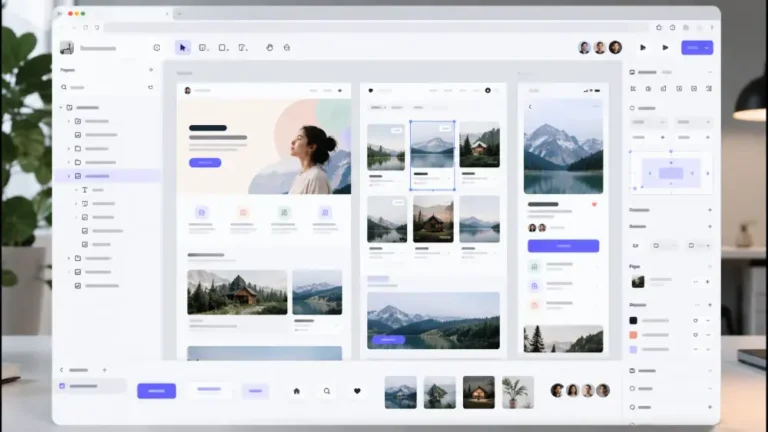The height and width of the screenshot is (432, 768).
Task: Open the clock history icon near the logo
Action: 157,48
